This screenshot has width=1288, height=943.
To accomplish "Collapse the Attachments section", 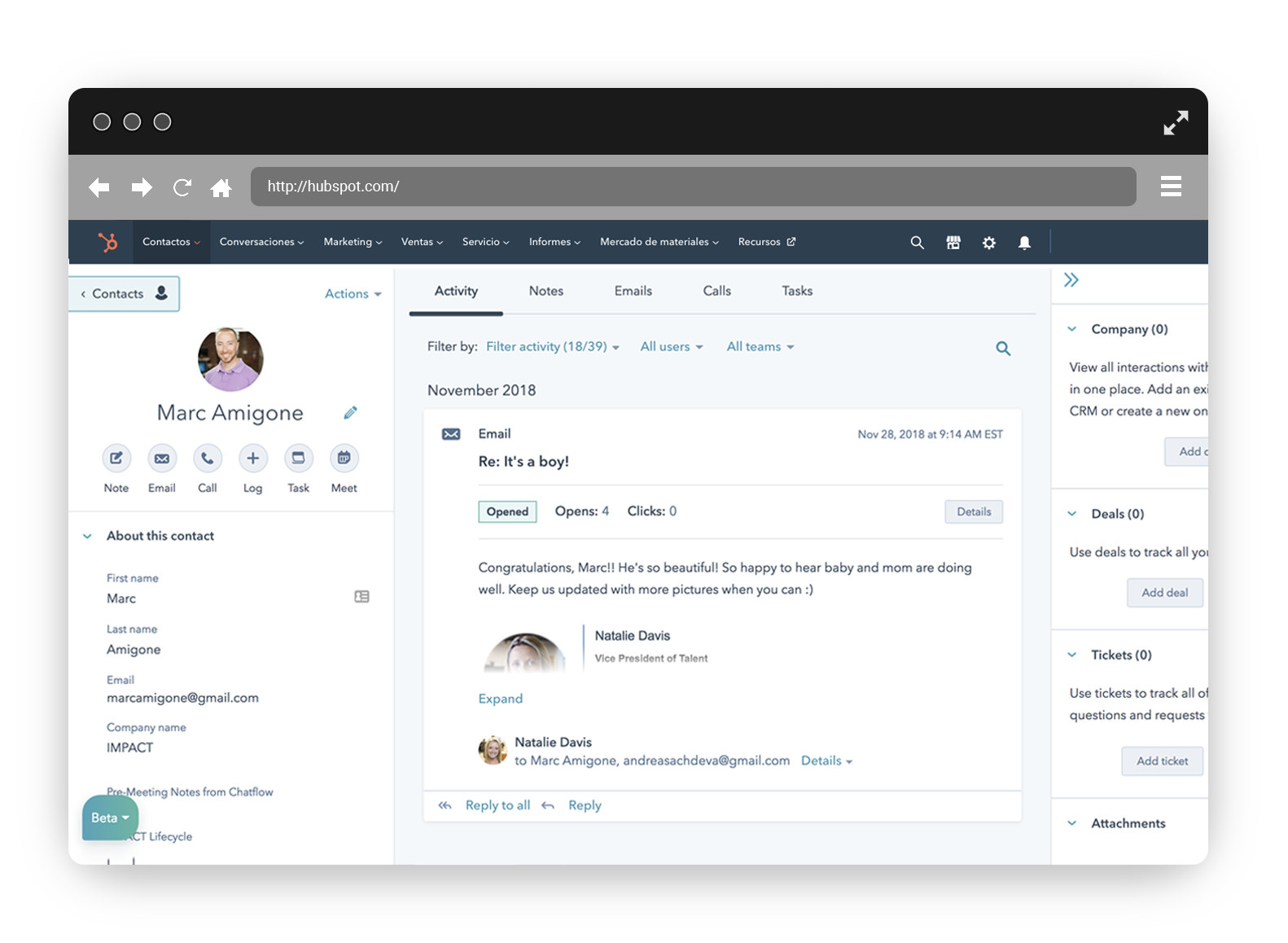I will (1072, 823).
